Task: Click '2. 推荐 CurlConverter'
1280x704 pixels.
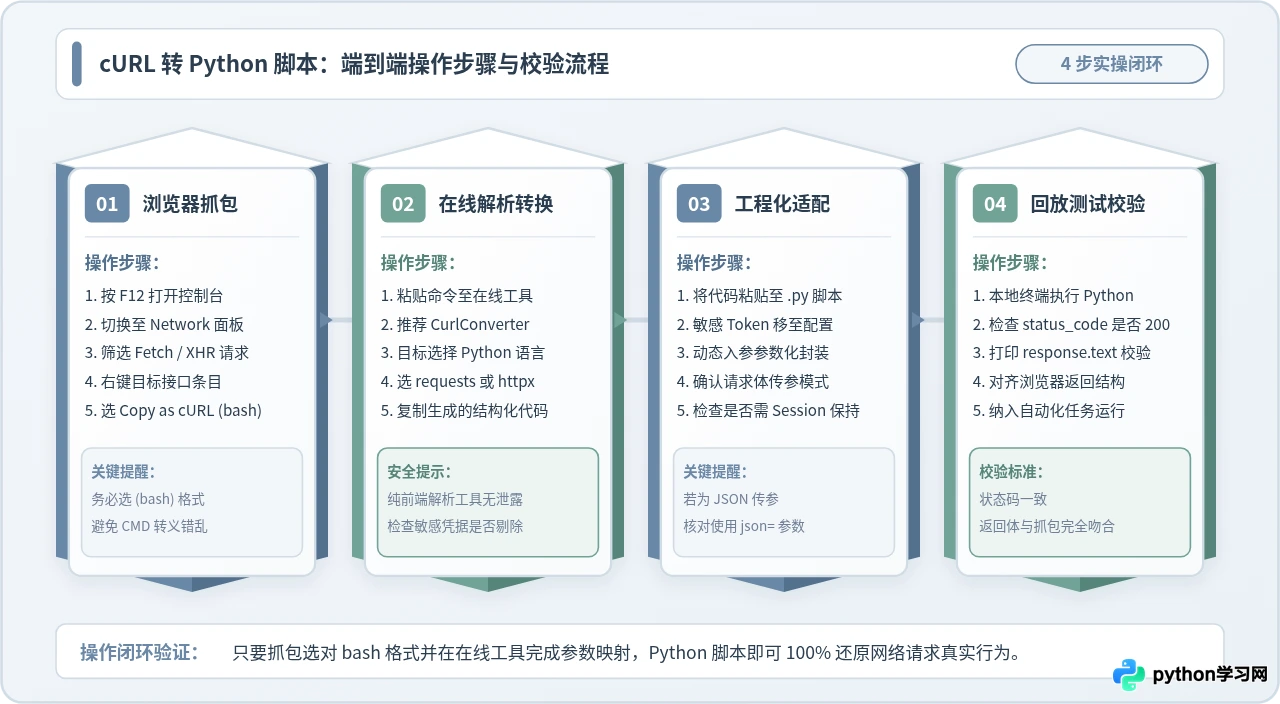Action: coord(455,325)
